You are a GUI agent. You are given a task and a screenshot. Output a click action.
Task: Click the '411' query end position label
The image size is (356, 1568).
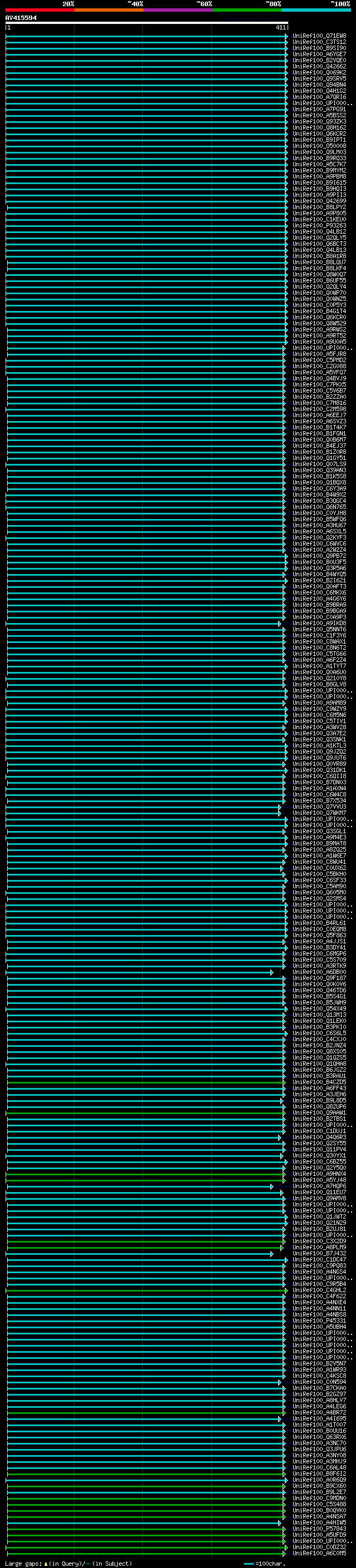pos(280,27)
